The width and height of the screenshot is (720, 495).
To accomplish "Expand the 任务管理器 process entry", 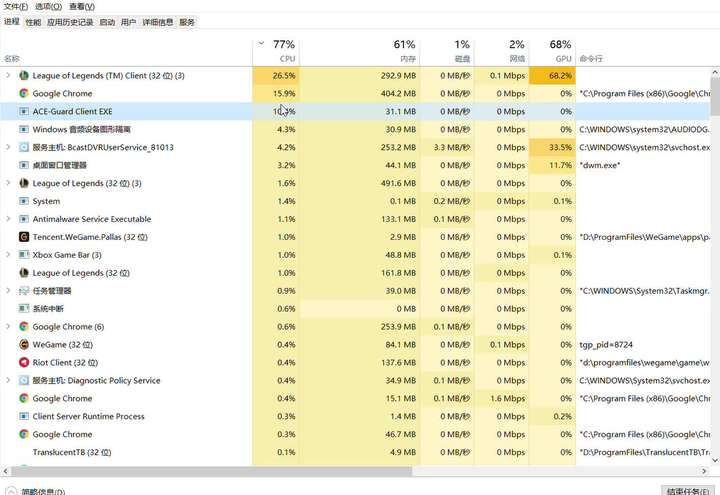I will click(8, 290).
